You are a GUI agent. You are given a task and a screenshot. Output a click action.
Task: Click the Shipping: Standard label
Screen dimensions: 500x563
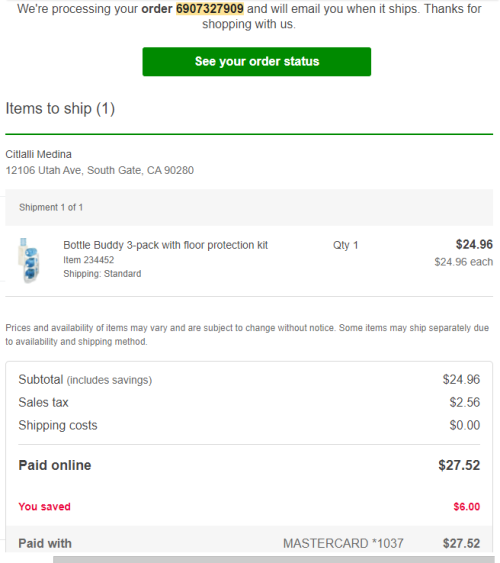(102, 274)
